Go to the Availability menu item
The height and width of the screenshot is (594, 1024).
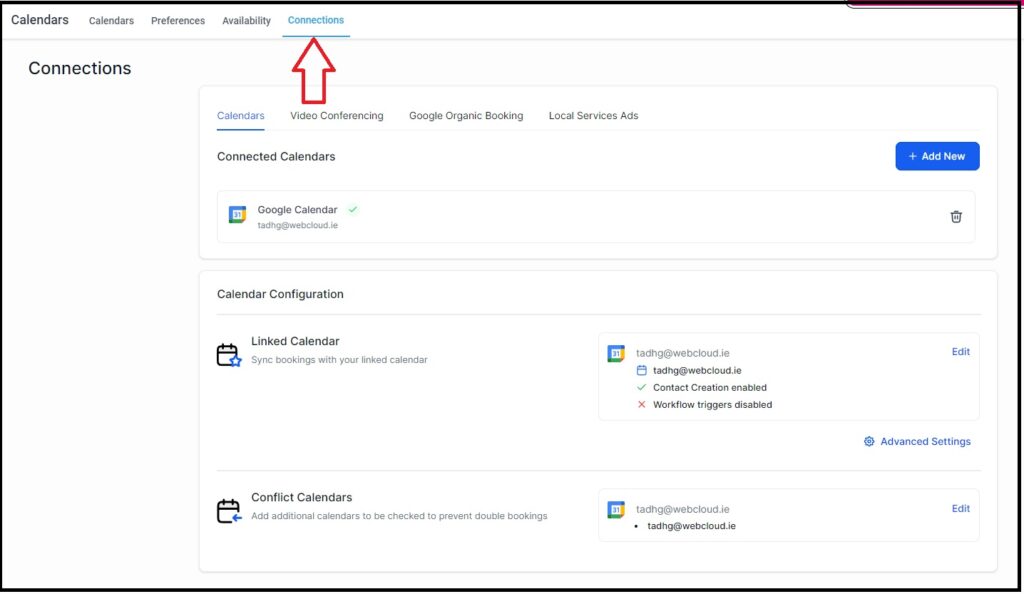click(x=246, y=21)
